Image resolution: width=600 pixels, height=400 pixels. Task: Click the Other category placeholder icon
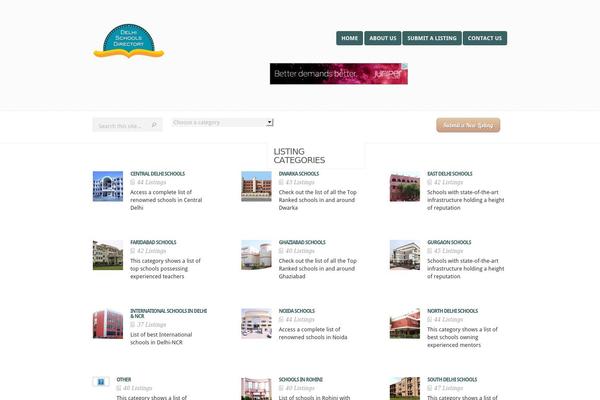(x=101, y=382)
